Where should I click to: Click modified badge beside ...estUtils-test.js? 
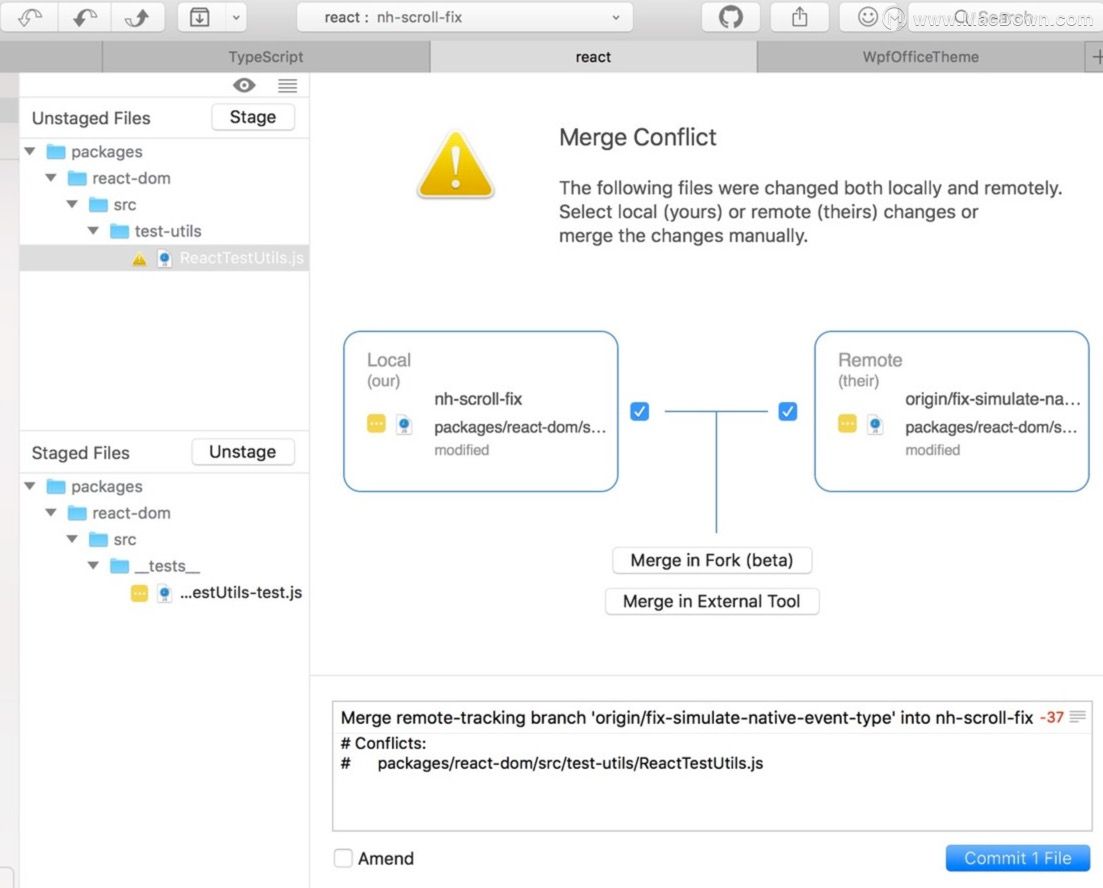(x=139, y=593)
